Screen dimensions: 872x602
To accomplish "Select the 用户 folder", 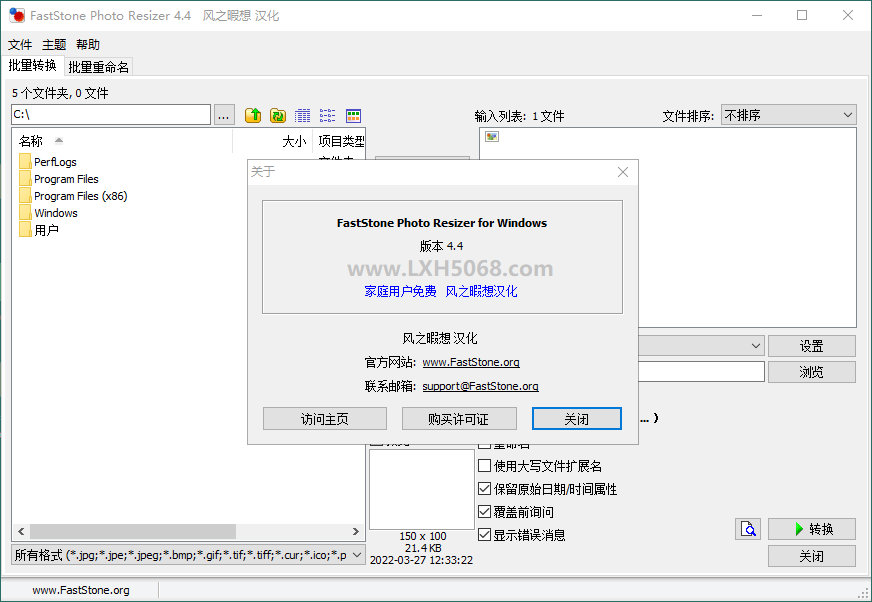I will (x=46, y=230).
